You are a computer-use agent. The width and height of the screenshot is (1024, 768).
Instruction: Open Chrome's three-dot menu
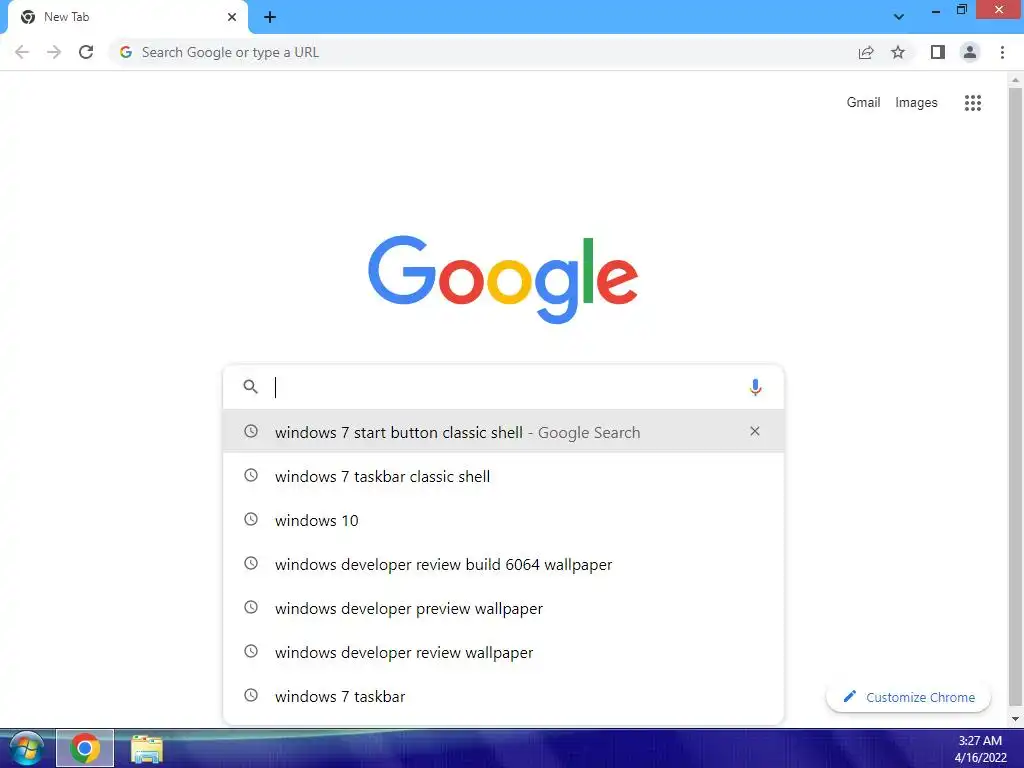1002,52
